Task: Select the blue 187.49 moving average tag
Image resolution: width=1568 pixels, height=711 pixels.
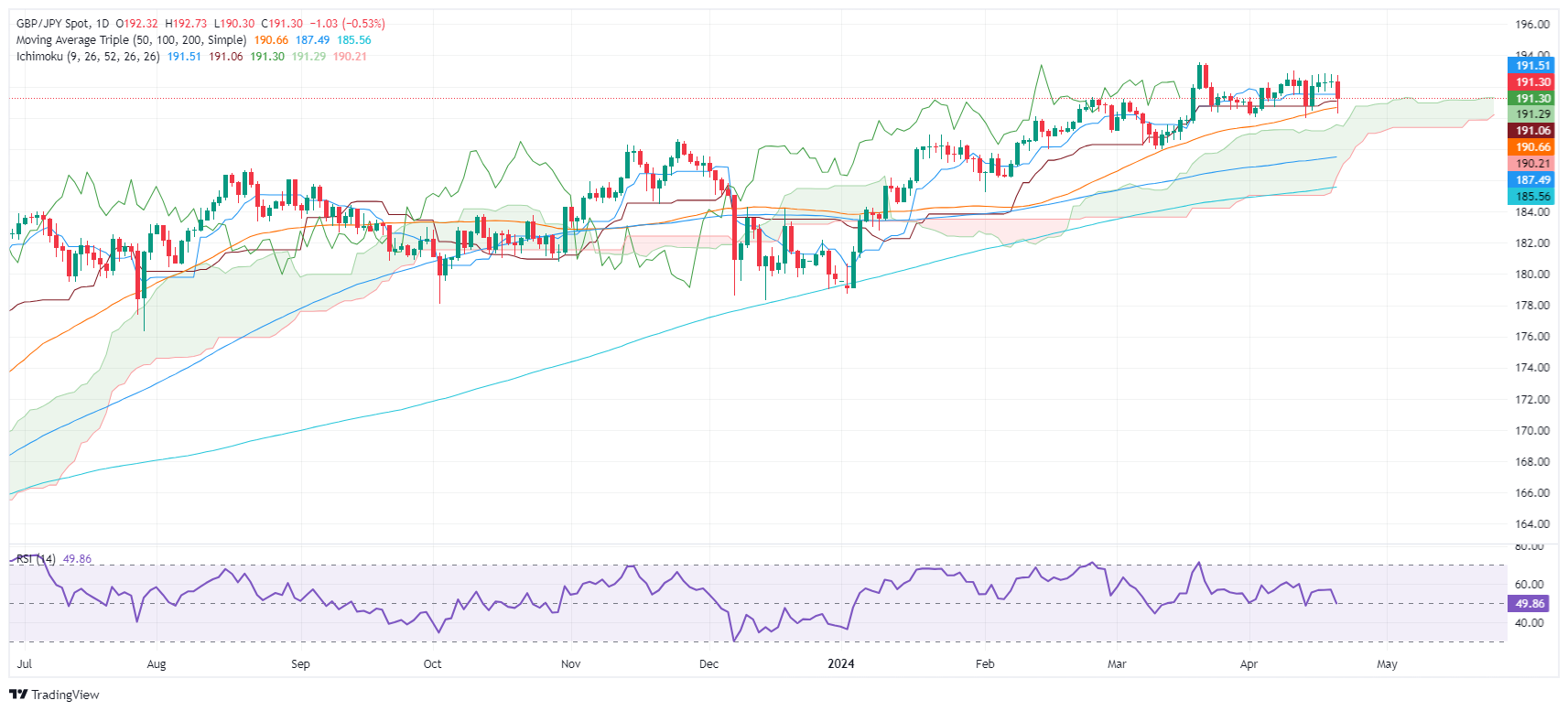Action: [1530, 180]
